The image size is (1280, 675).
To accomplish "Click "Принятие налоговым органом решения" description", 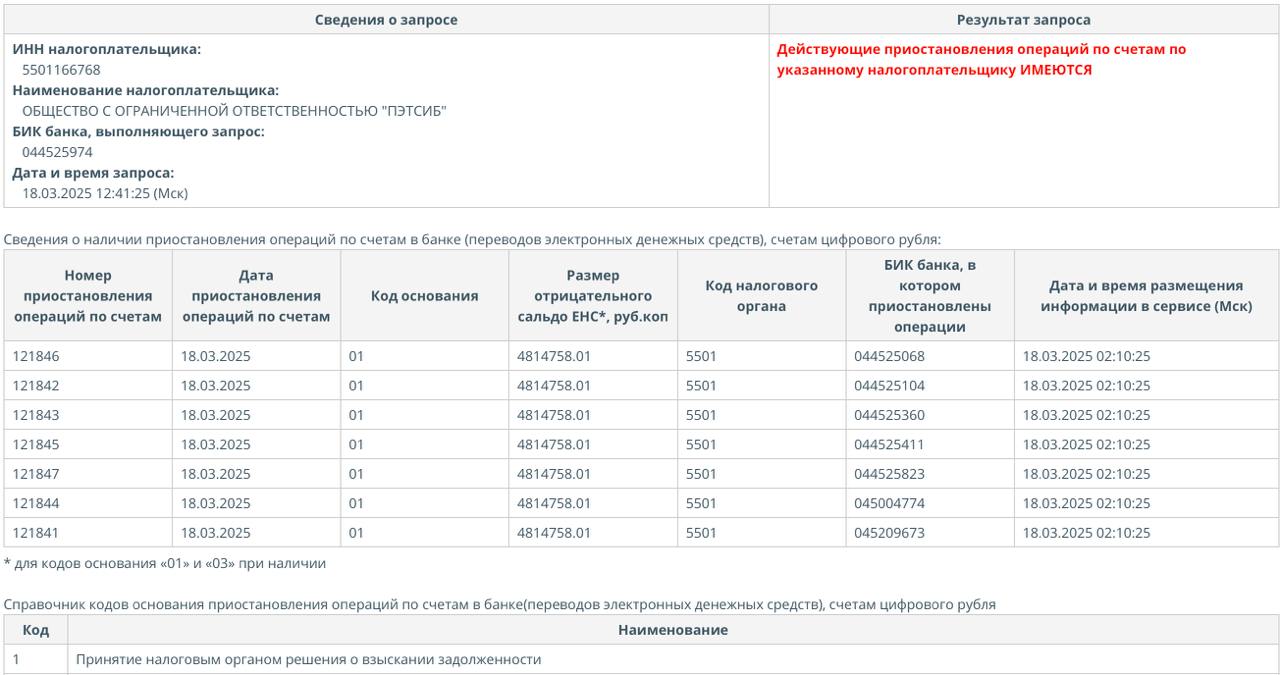I will point(309,660).
